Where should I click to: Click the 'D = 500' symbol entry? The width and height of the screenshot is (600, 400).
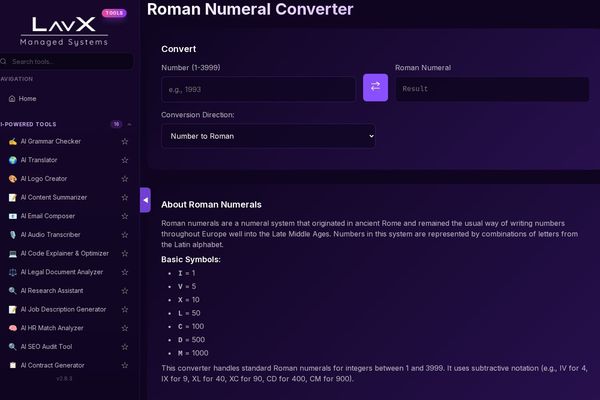pos(191,340)
